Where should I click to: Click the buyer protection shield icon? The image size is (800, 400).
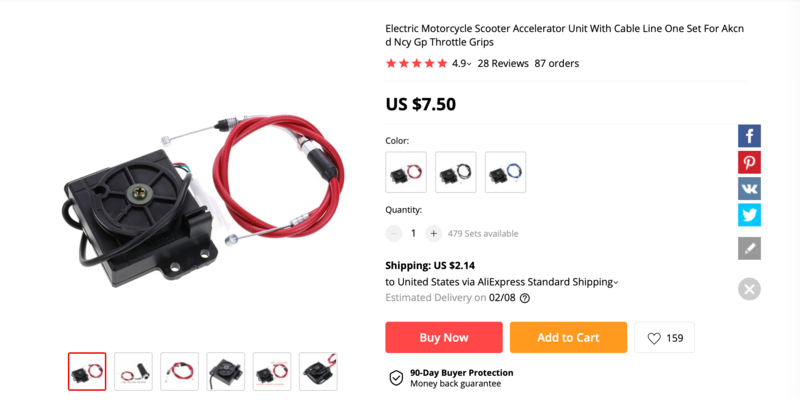point(396,378)
